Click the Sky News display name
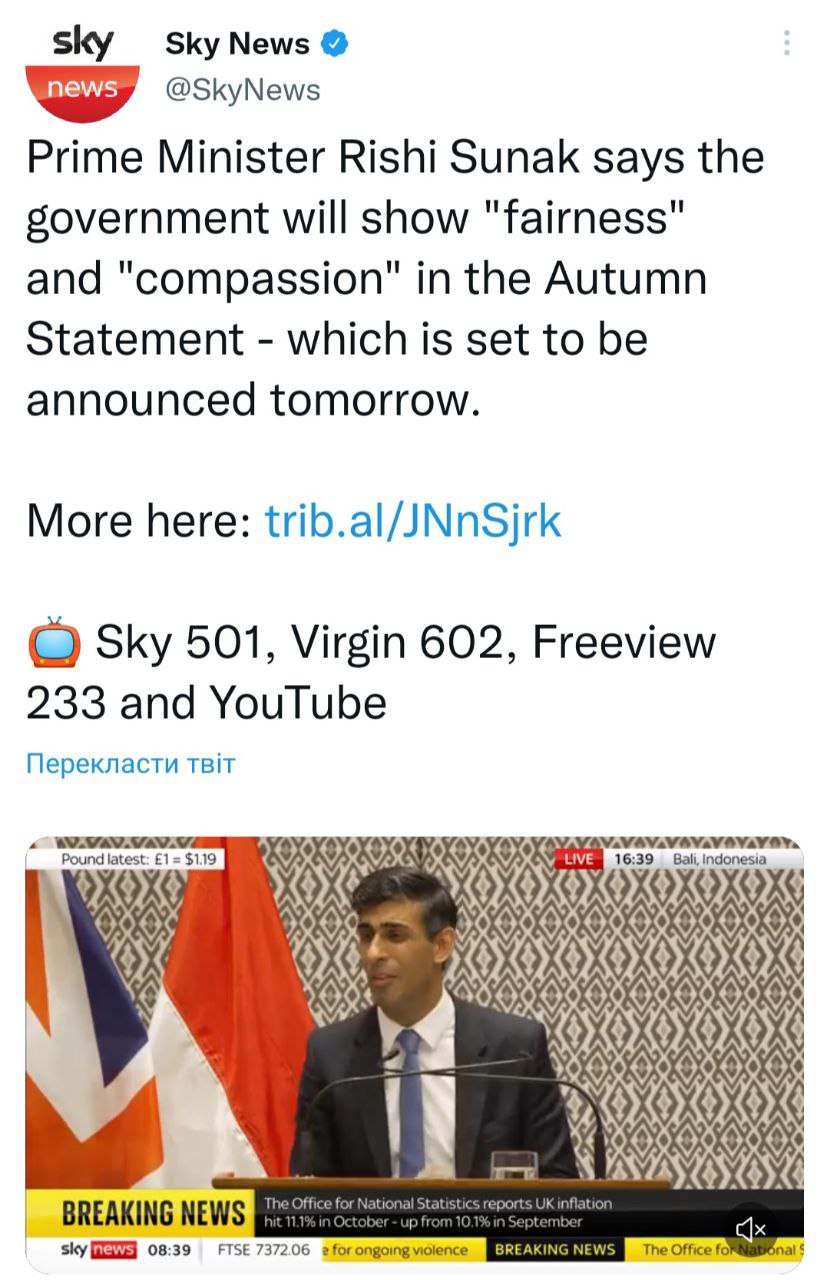 237,44
